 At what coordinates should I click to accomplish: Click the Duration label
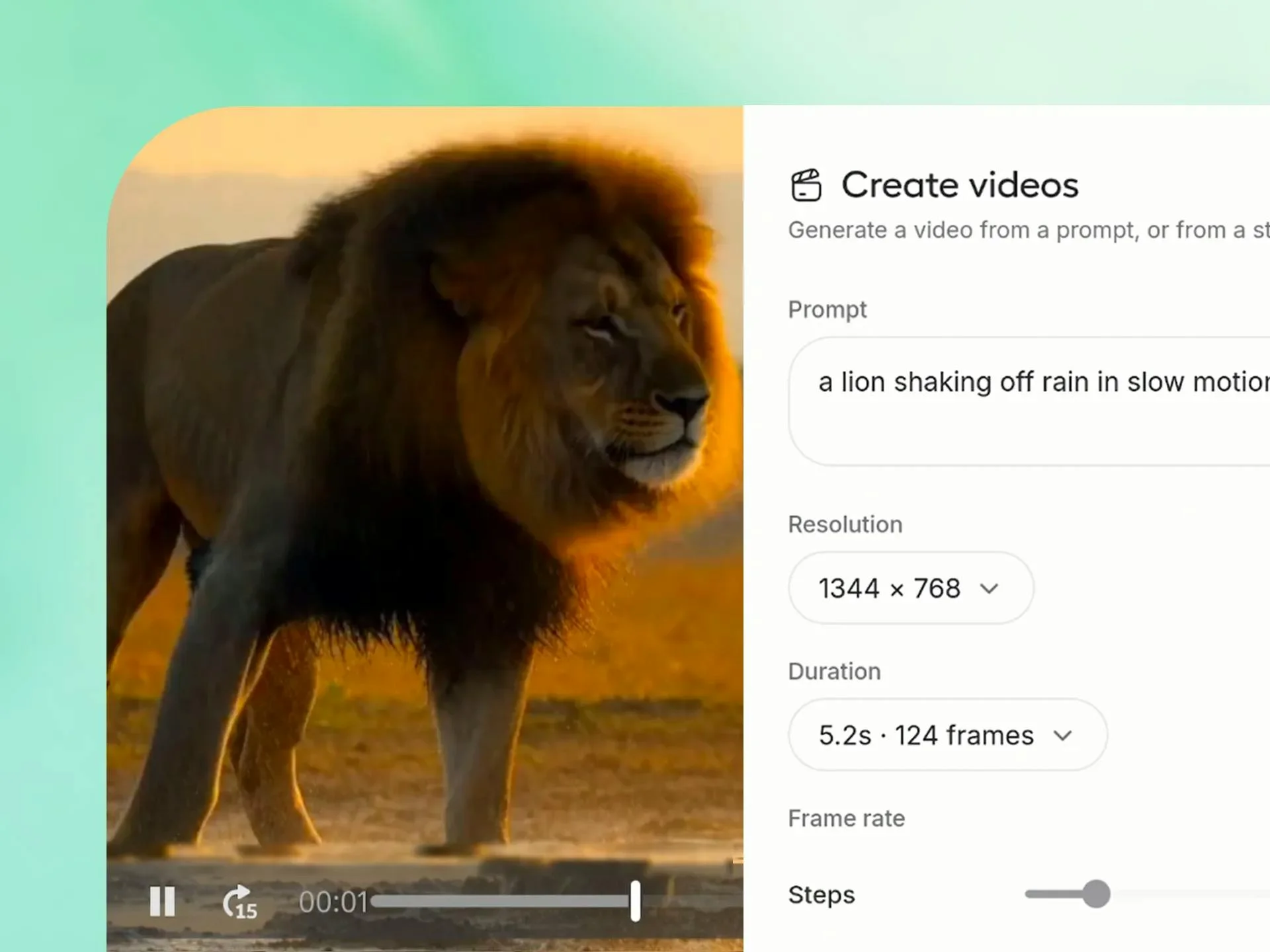click(834, 671)
